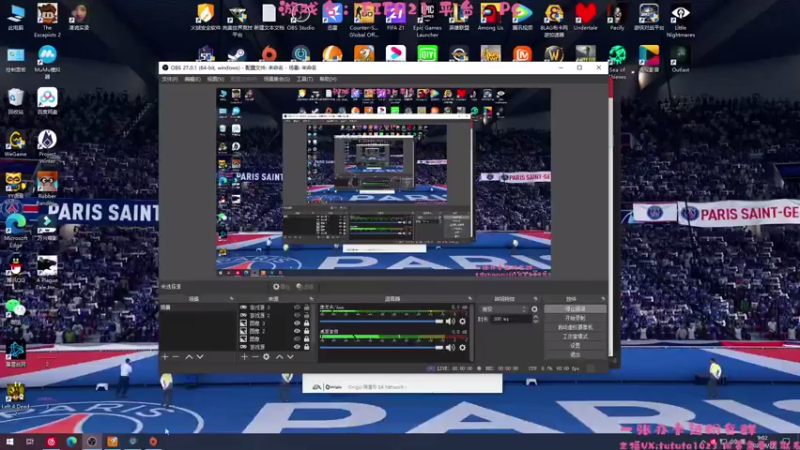Viewport: 800px width, 450px height.
Task: Open settings gear of top mixer channel
Action: tap(462, 321)
